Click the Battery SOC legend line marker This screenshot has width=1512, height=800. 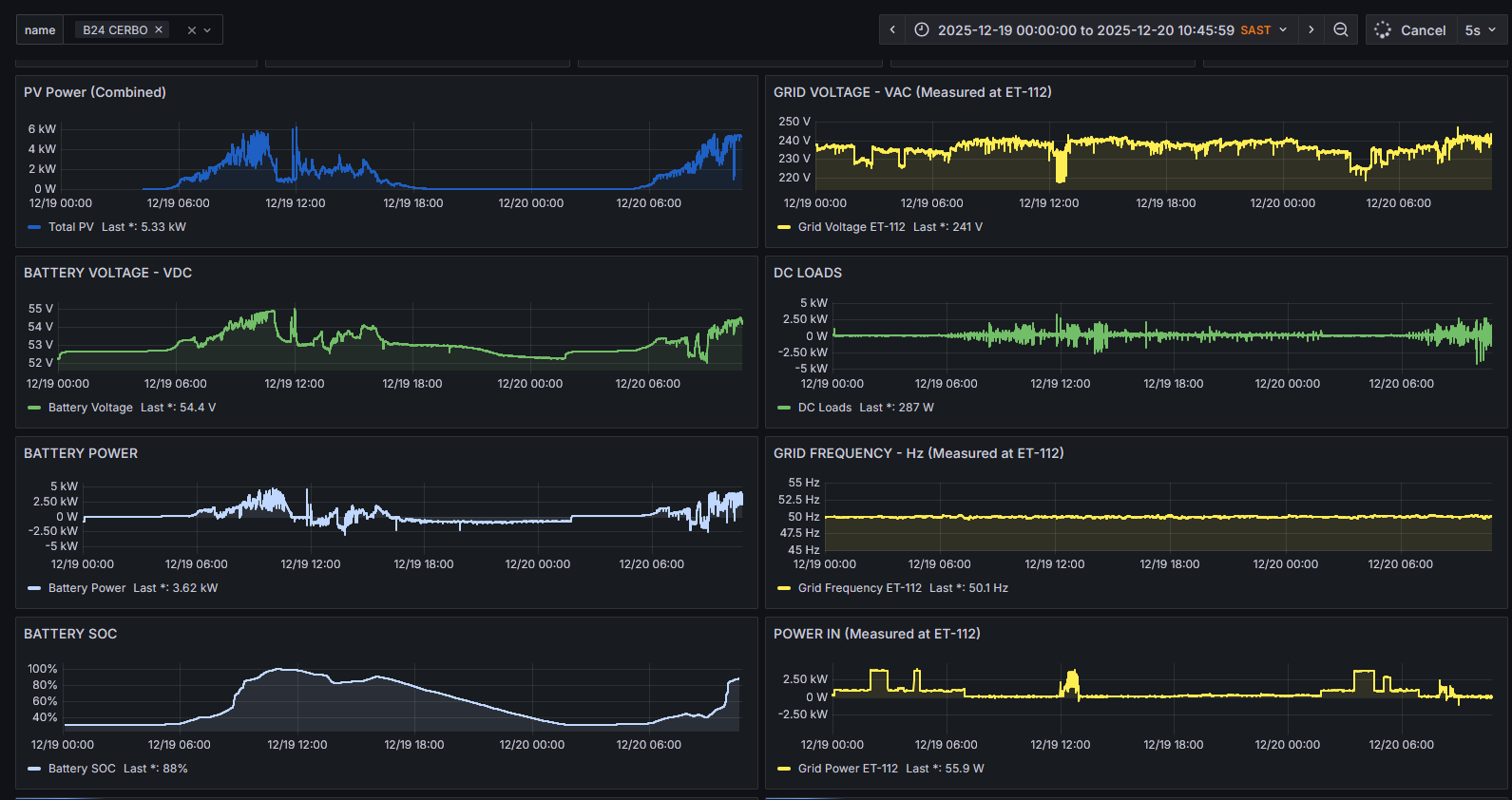pos(34,769)
